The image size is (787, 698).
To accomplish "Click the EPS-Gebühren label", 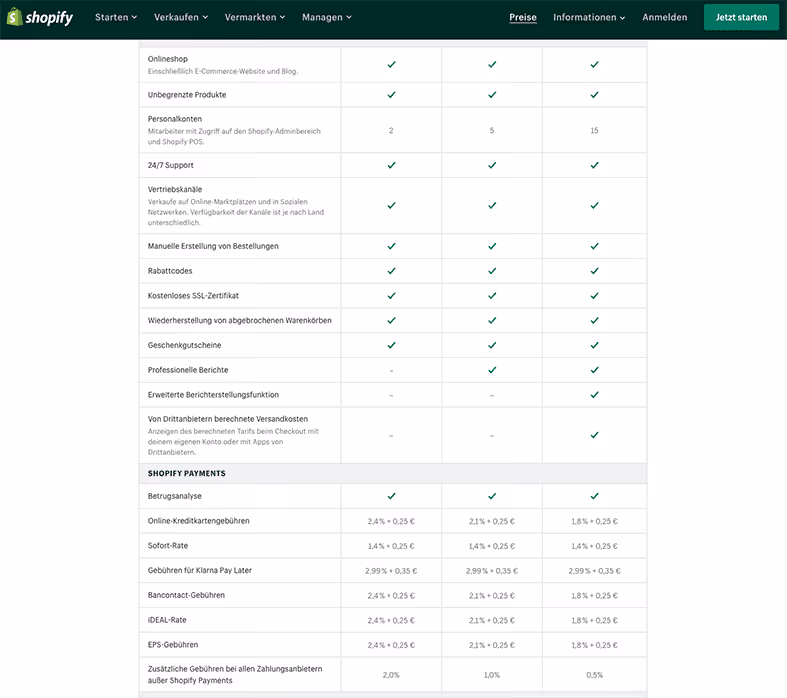I will point(173,644).
